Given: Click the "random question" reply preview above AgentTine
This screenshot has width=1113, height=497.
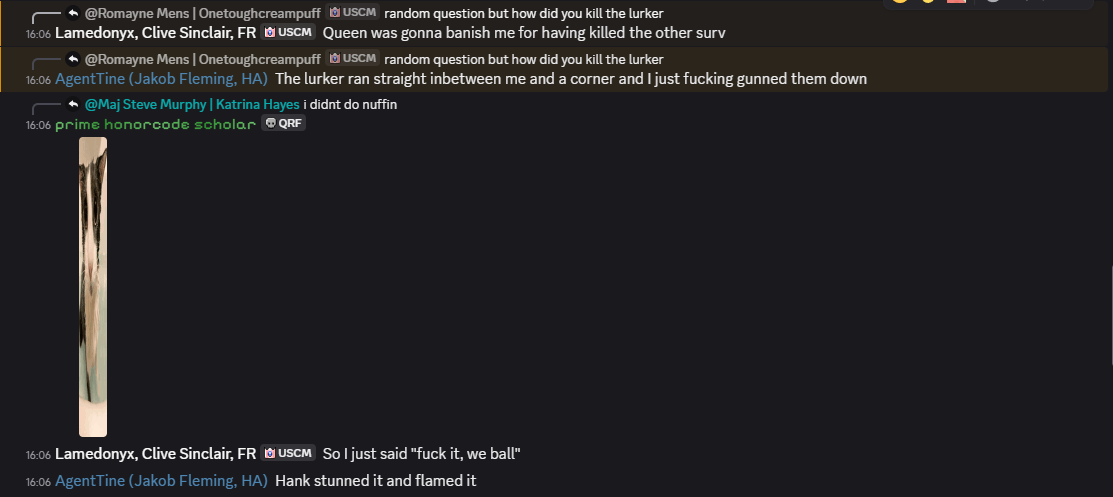Looking at the screenshot, I should tap(523, 59).
